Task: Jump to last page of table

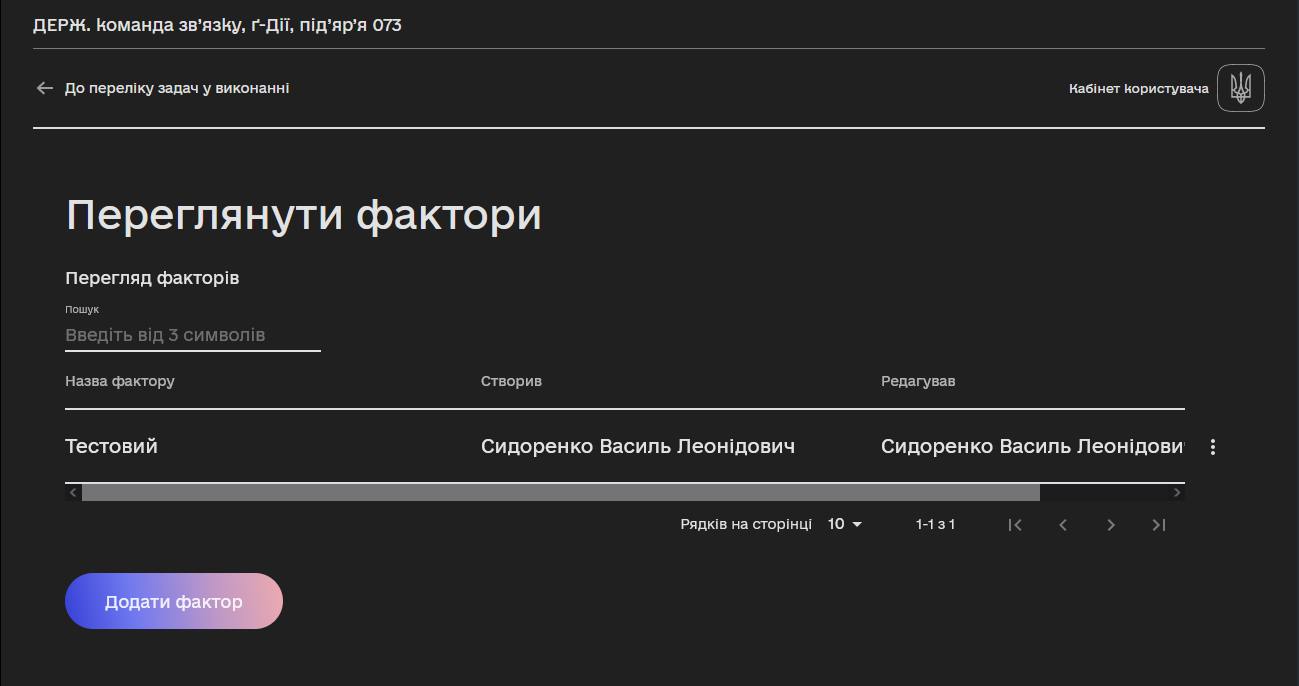Action: click(x=1159, y=524)
